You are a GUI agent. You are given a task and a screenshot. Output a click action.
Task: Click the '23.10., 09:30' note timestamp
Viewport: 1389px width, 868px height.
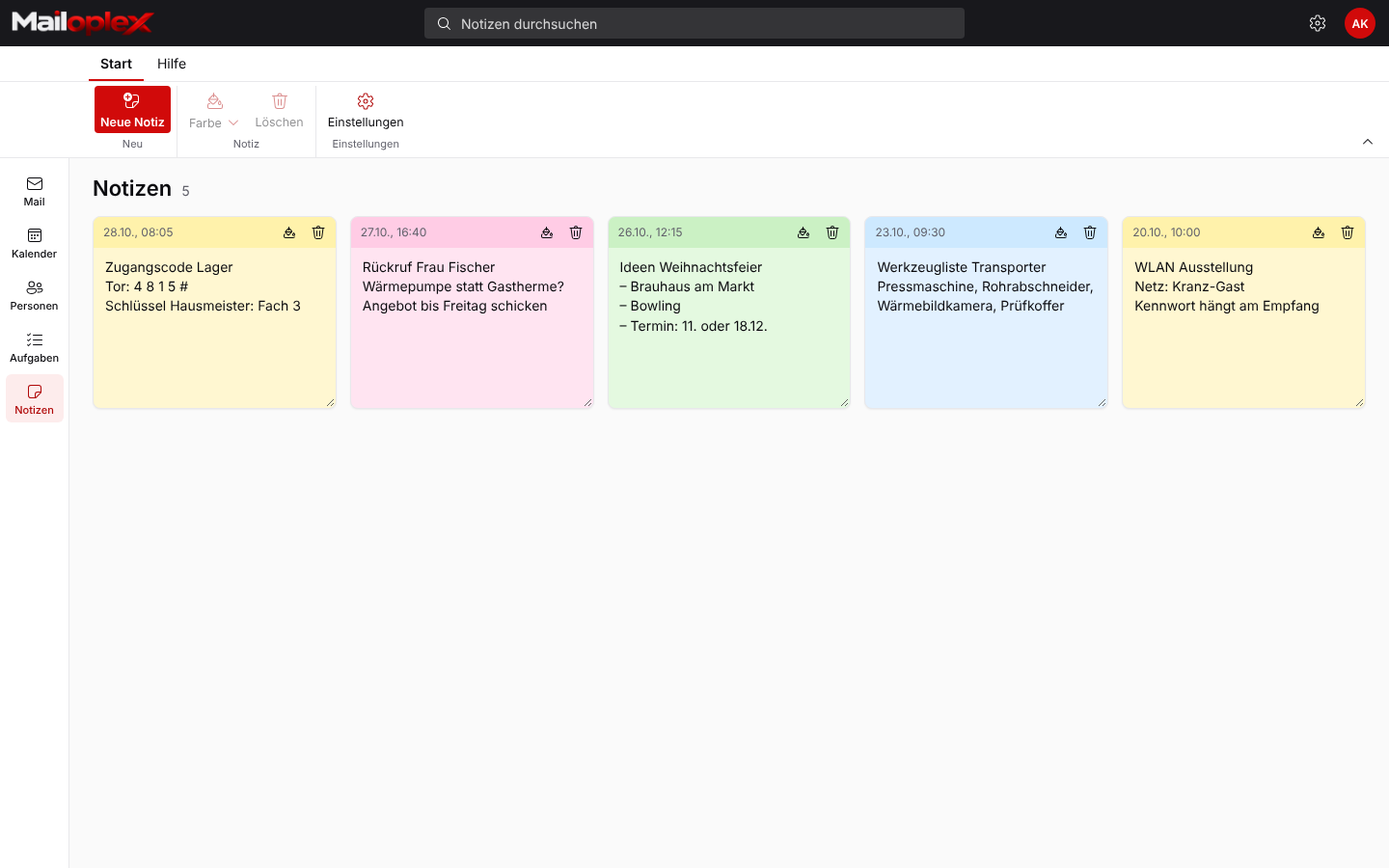911,232
